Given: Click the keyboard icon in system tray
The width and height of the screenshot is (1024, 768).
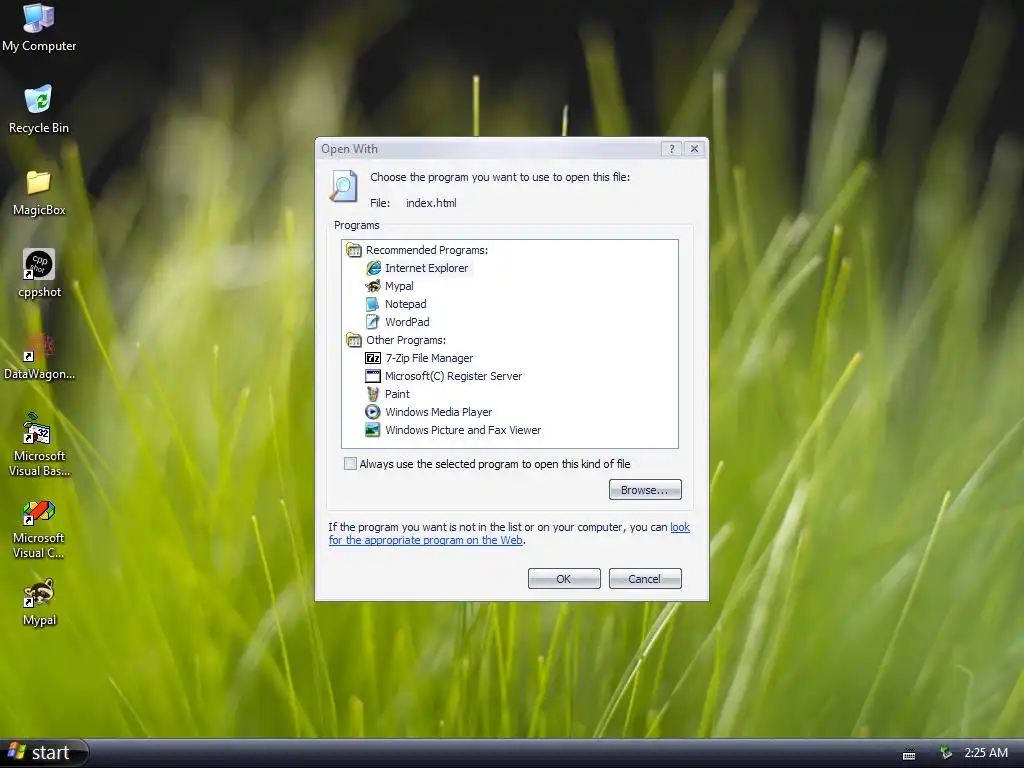Looking at the screenshot, I should pos(908,754).
